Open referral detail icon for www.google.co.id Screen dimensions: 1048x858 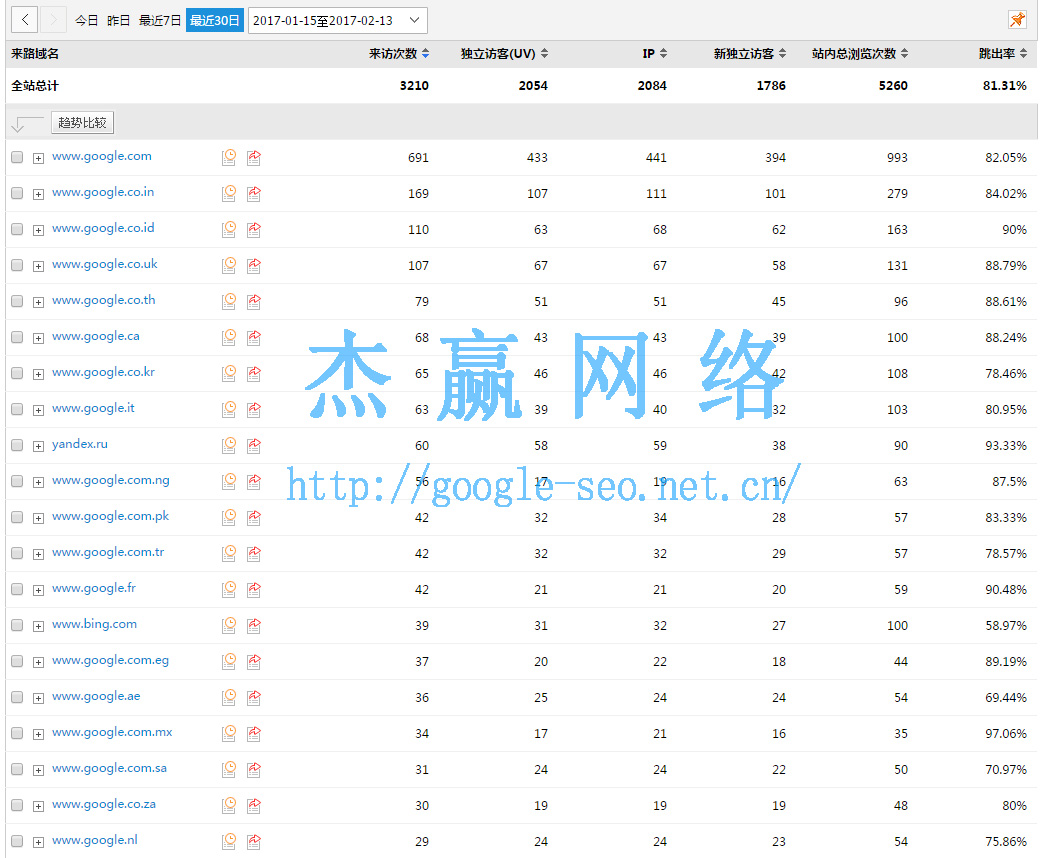(253, 230)
